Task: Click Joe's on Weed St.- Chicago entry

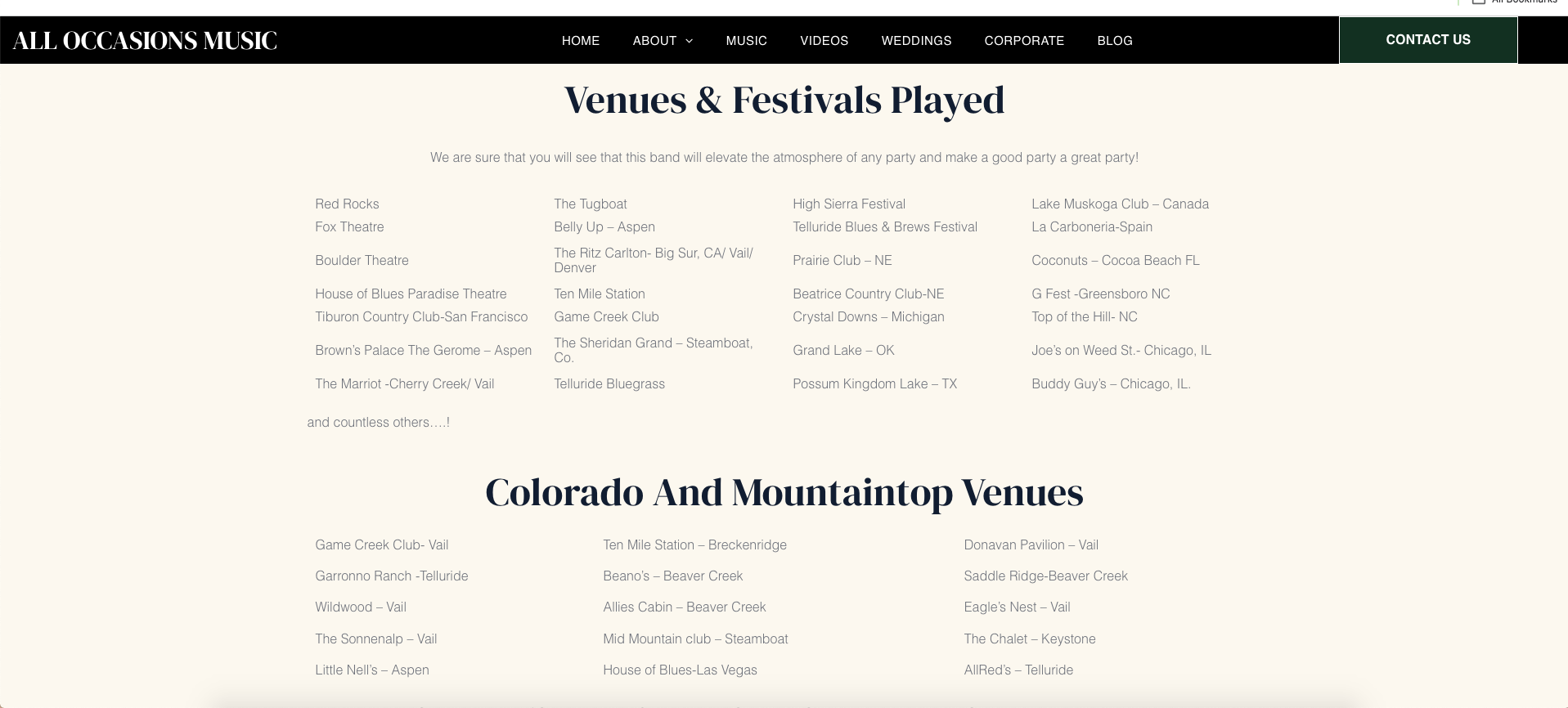Action: 1121,350
